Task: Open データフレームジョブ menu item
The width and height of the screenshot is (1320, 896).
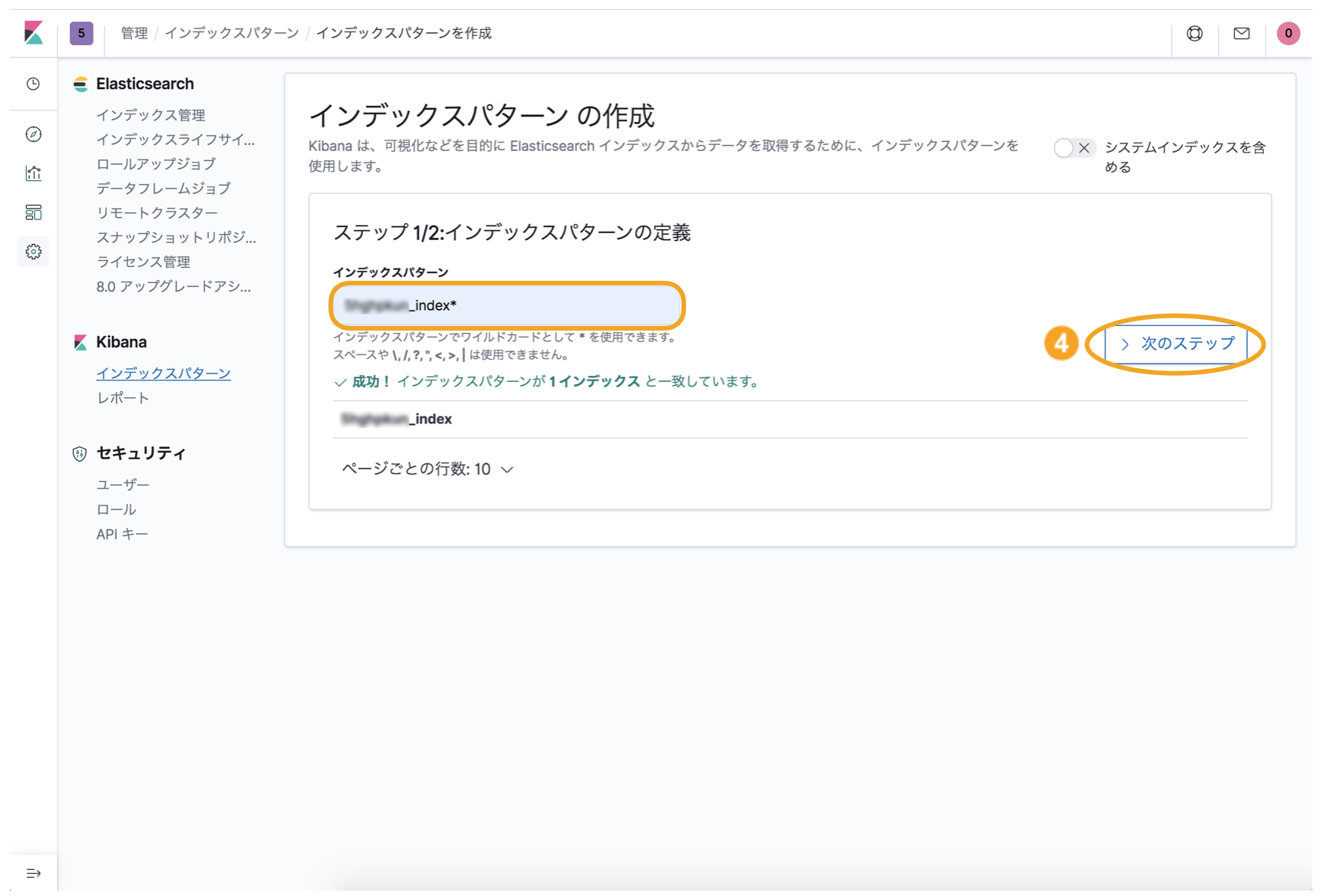Action: (163, 189)
